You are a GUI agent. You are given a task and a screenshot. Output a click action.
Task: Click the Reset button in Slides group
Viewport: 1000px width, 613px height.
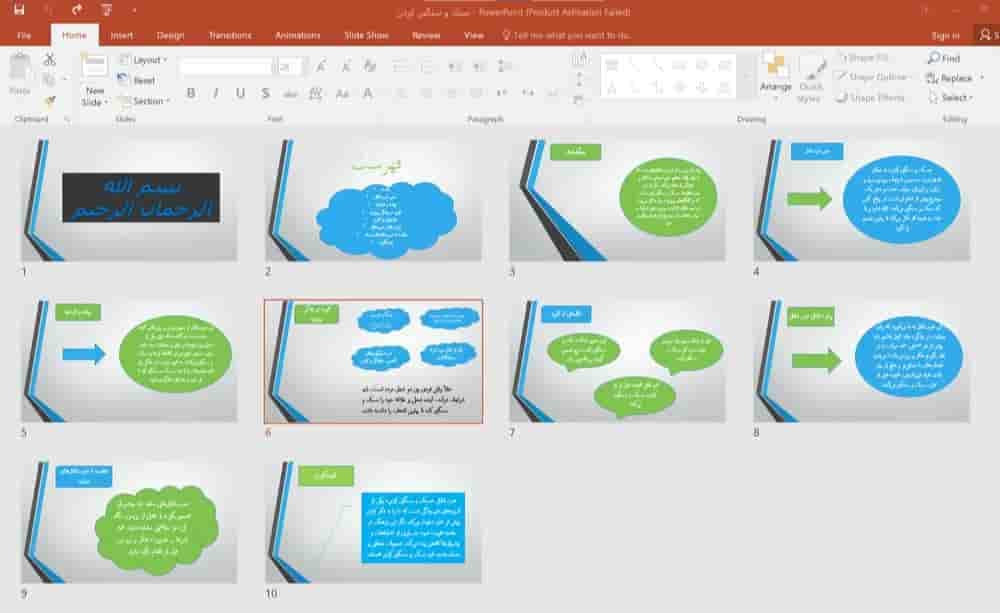[x=137, y=80]
